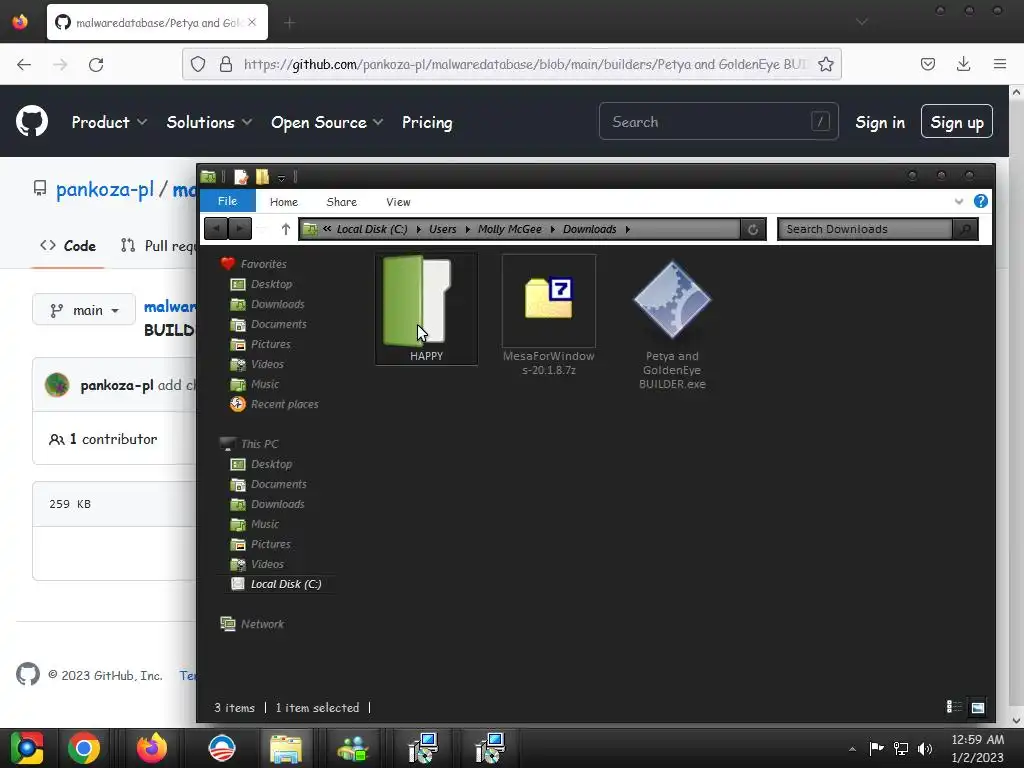Open Explorer Share ribbon tab

pos(342,202)
